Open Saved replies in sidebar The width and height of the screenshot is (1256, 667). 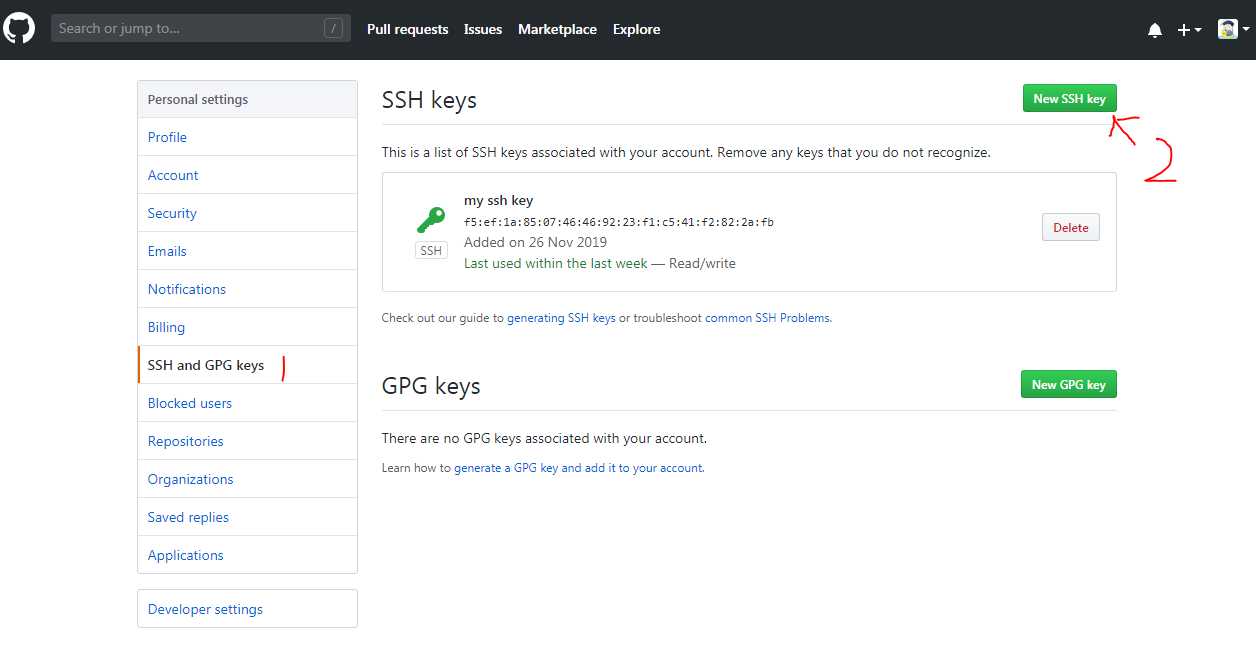(x=247, y=517)
